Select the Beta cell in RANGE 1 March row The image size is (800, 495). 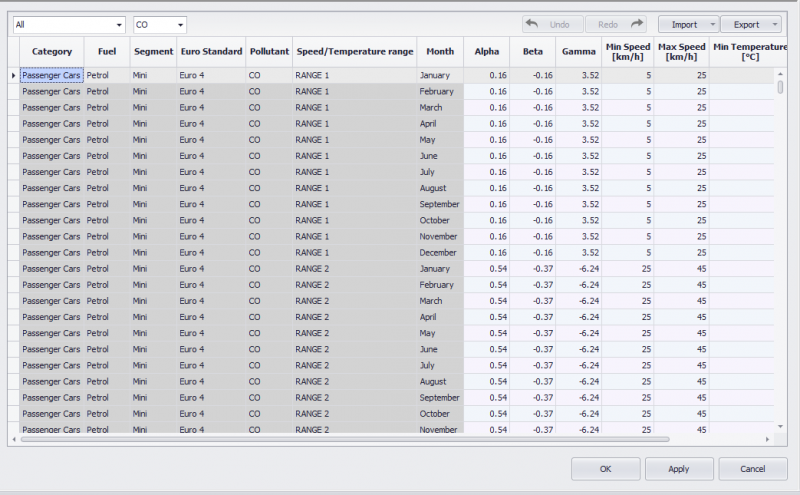click(x=533, y=108)
